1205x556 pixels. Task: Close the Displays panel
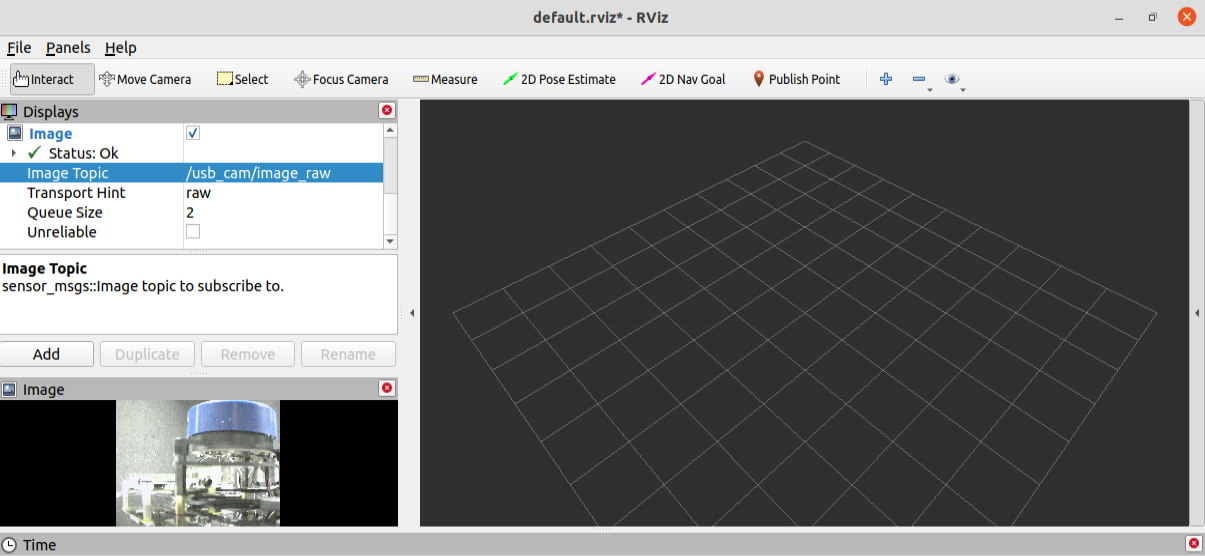[387, 111]
